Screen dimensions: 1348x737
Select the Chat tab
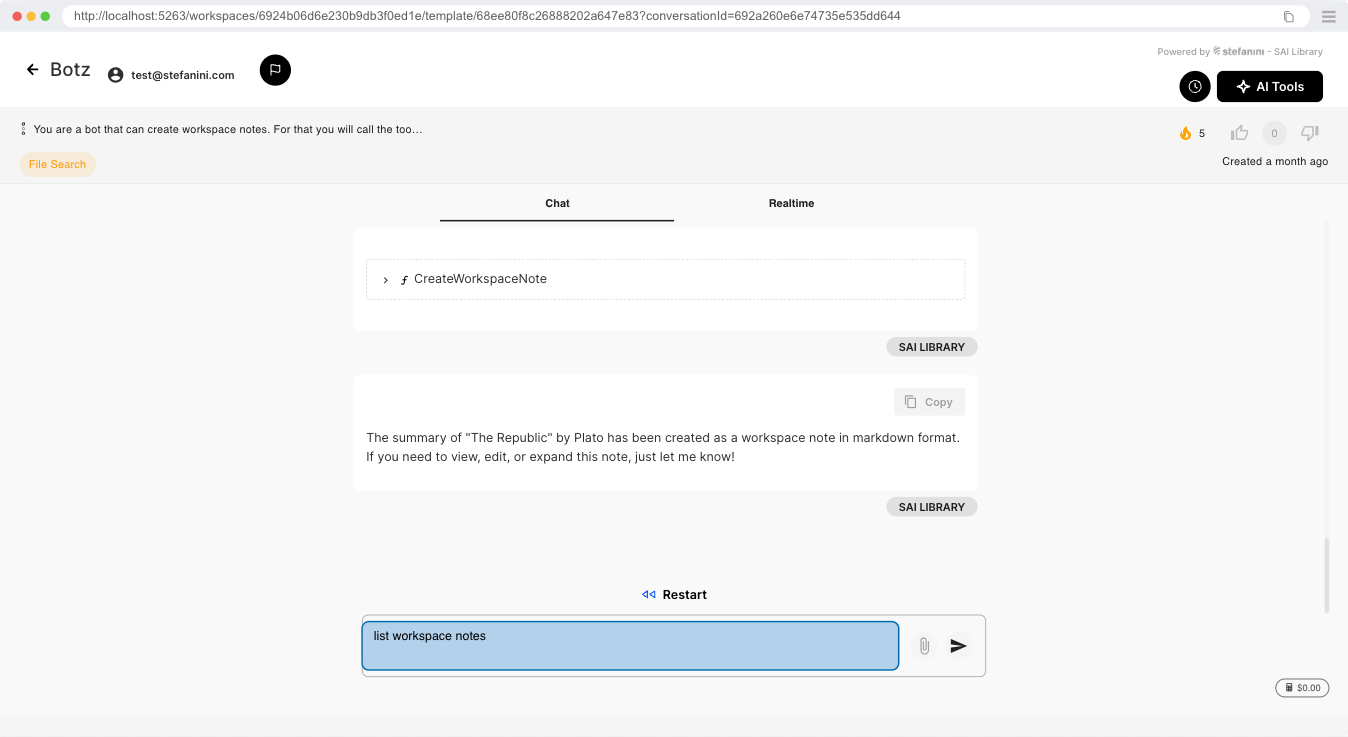click(557, 203)
